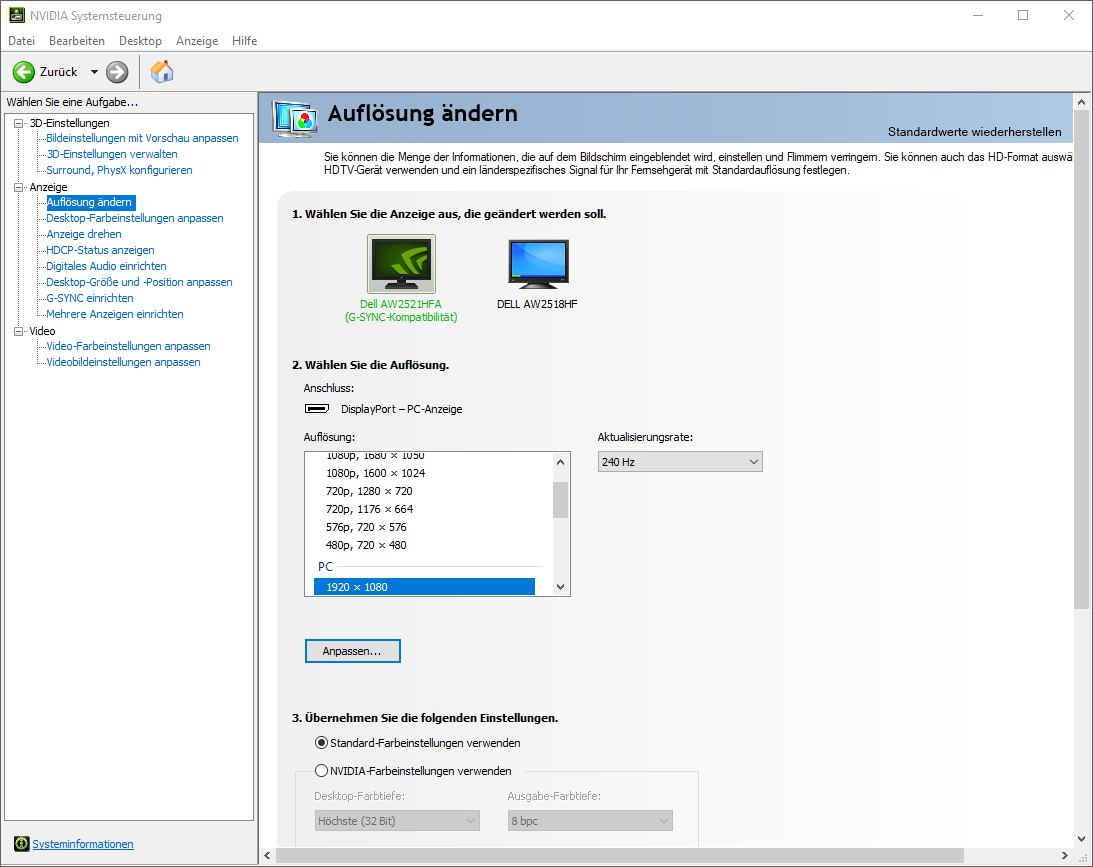Viewport: 1093px width, 867px height.
Task: Click the horizontal scrollbar left arrow
Action: tap(268, 855)
